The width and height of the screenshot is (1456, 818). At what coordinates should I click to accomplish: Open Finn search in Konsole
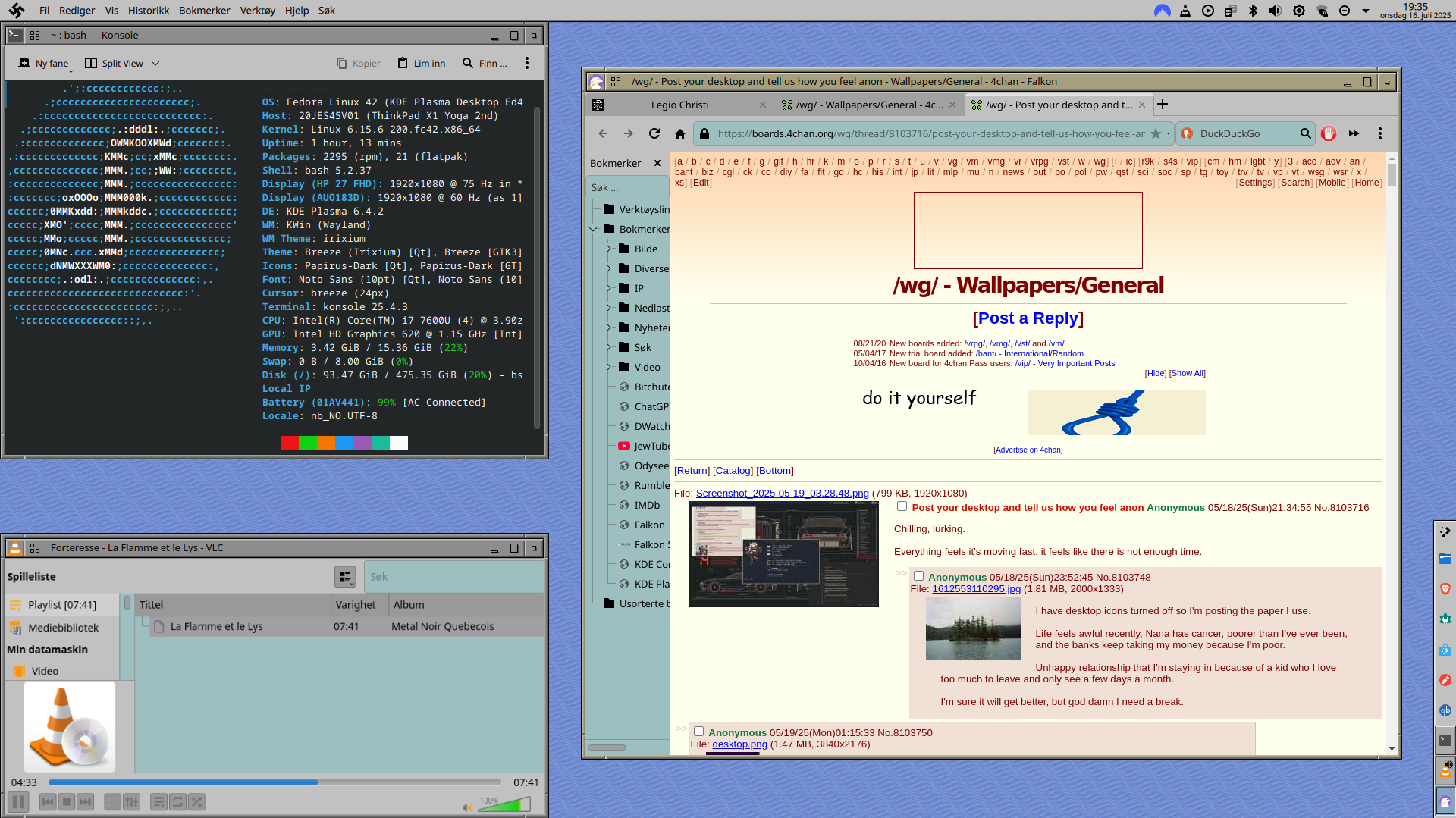click(485, 63)
